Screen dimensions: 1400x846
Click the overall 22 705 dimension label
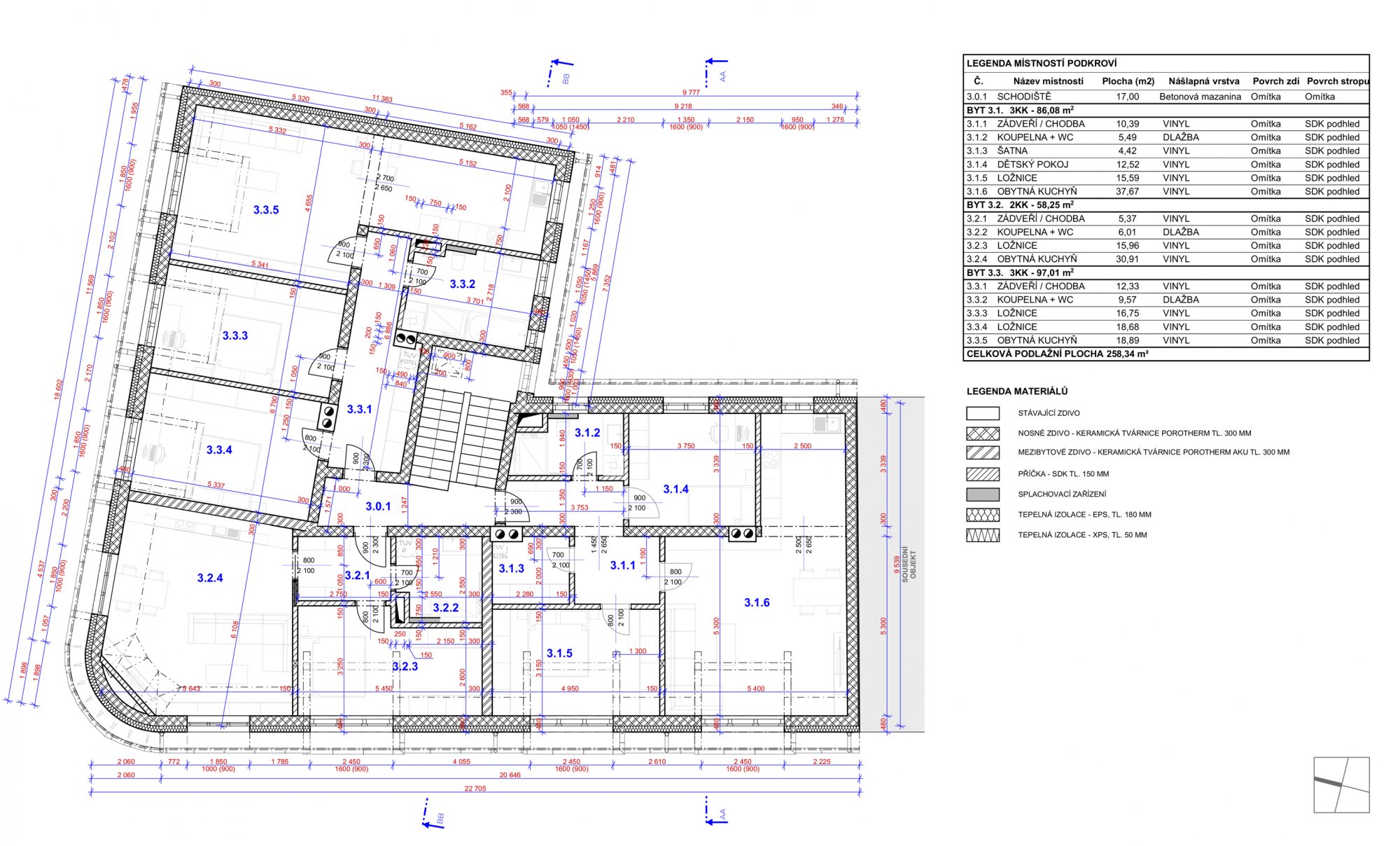(475, 789)
